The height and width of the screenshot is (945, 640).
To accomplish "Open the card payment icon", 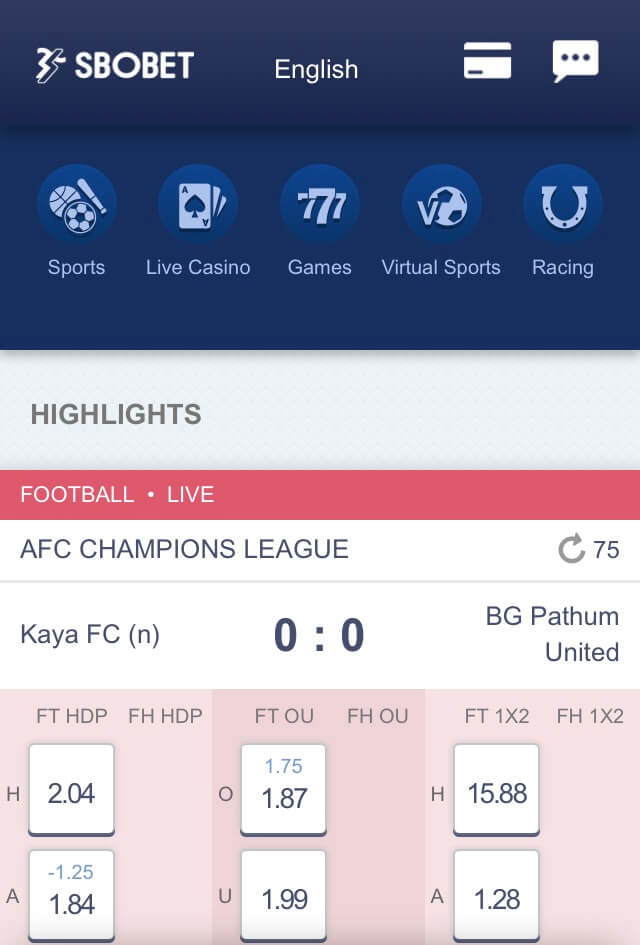I will [487, 62].
